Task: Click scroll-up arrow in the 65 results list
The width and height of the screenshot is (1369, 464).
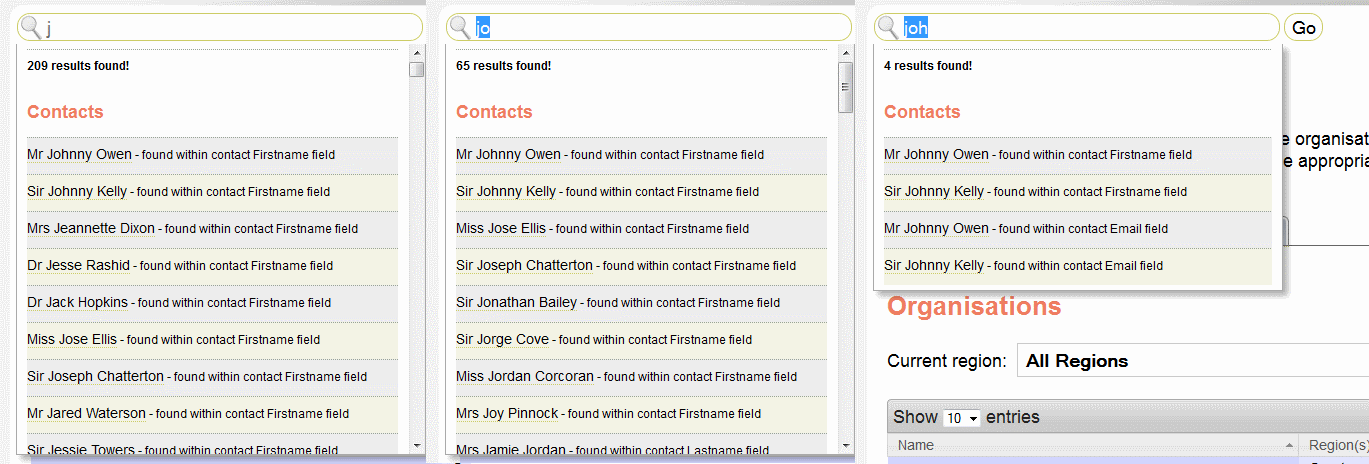Action: pos(845,53)
